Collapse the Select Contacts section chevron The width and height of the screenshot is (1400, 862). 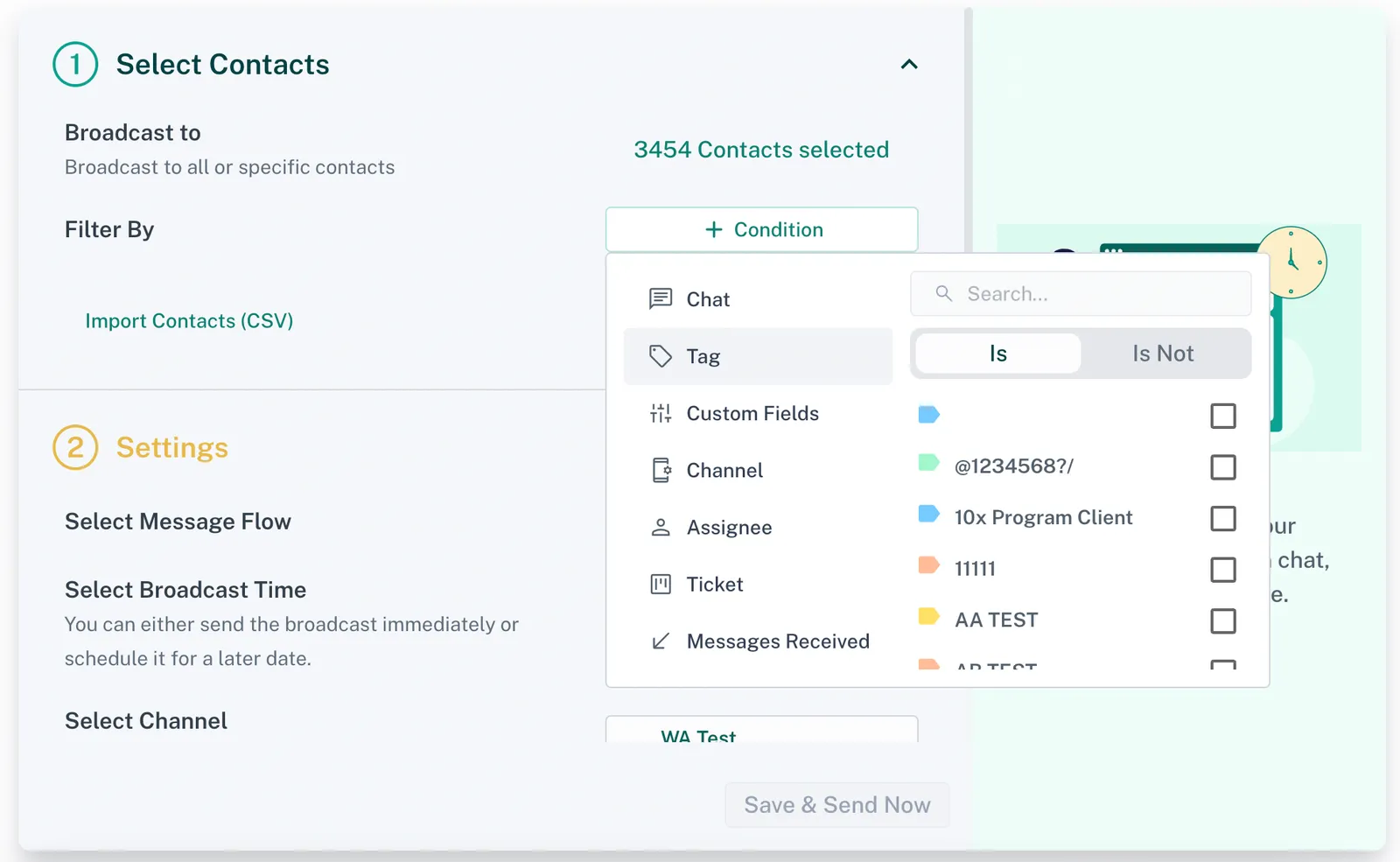909,65
